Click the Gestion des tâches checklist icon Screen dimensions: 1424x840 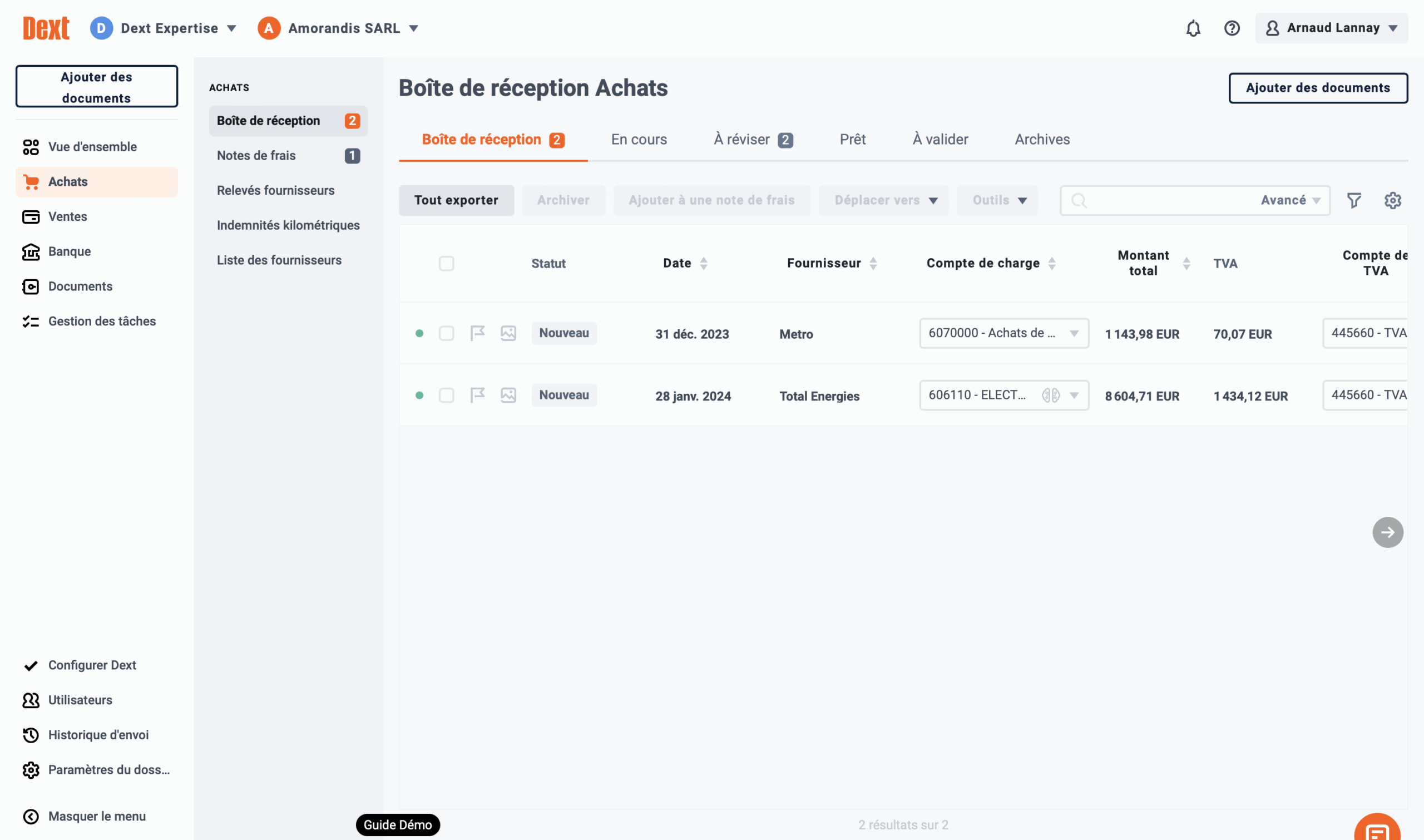click(31, 322)
